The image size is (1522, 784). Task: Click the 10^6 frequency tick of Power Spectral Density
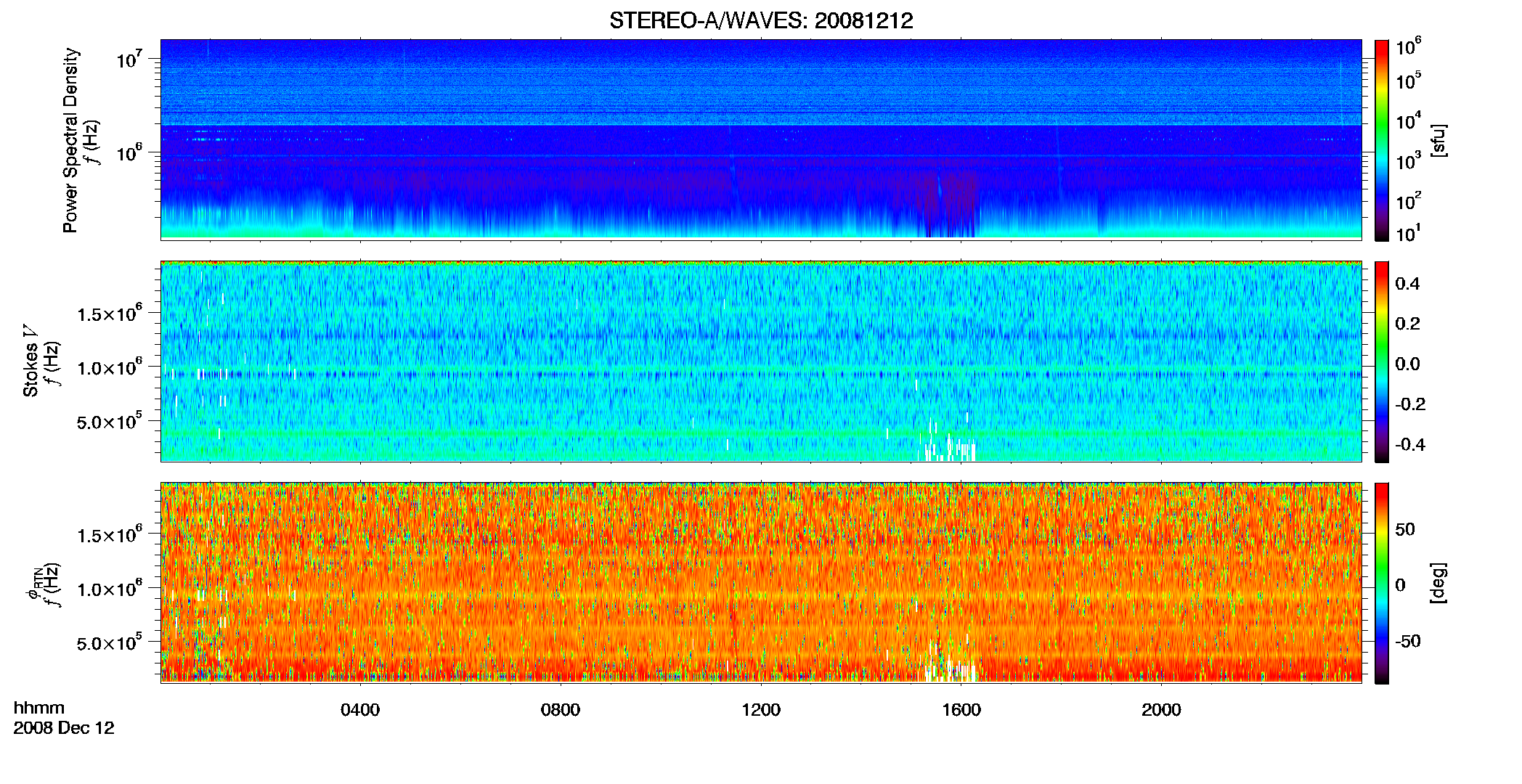[x=129, y=152]
